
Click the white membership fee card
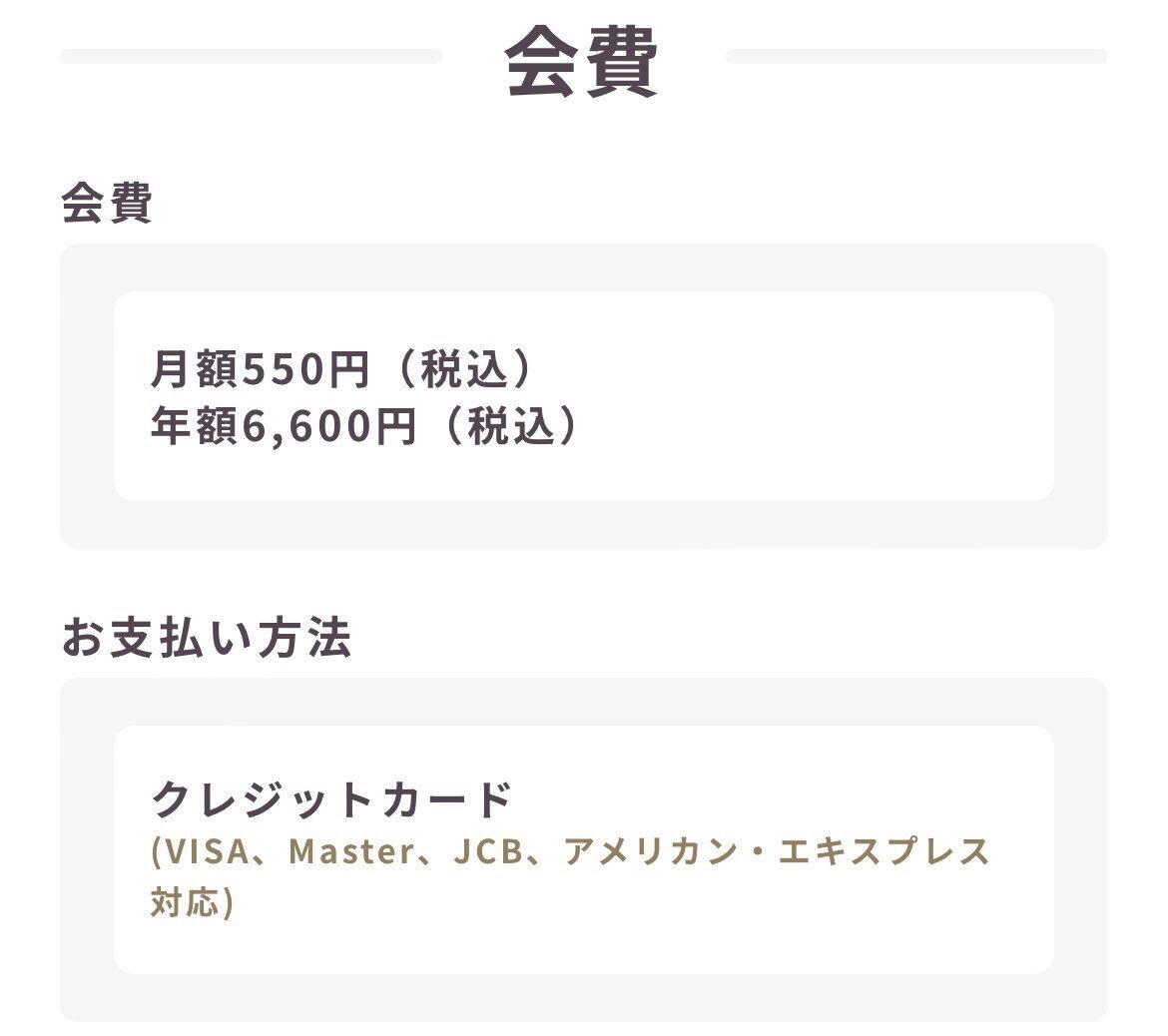point(583,396)
